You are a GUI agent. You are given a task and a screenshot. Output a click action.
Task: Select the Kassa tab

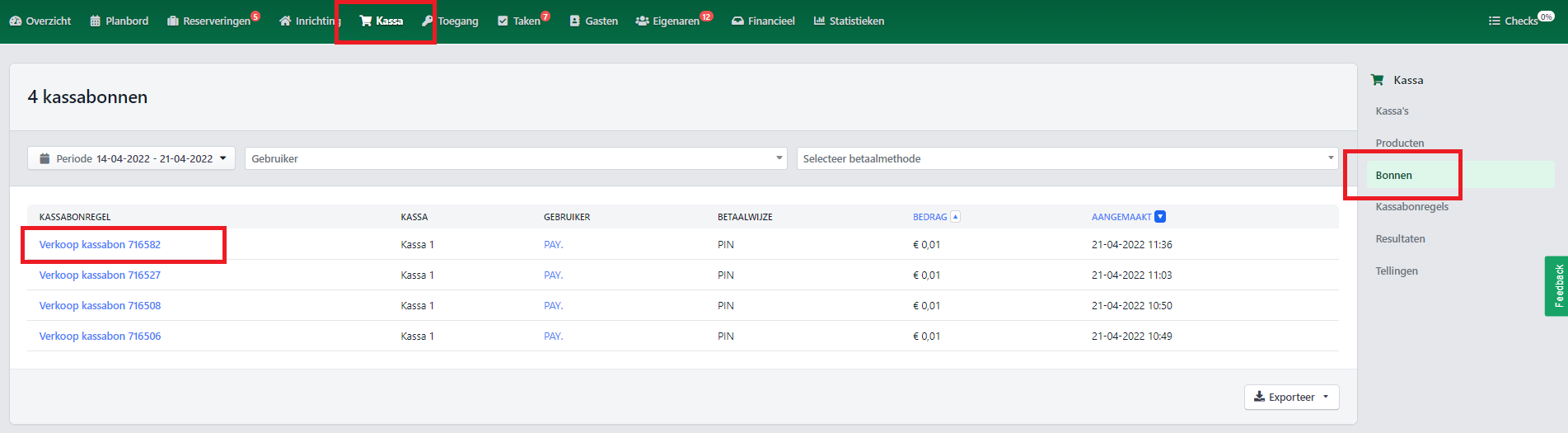click(x=381, y=21)
